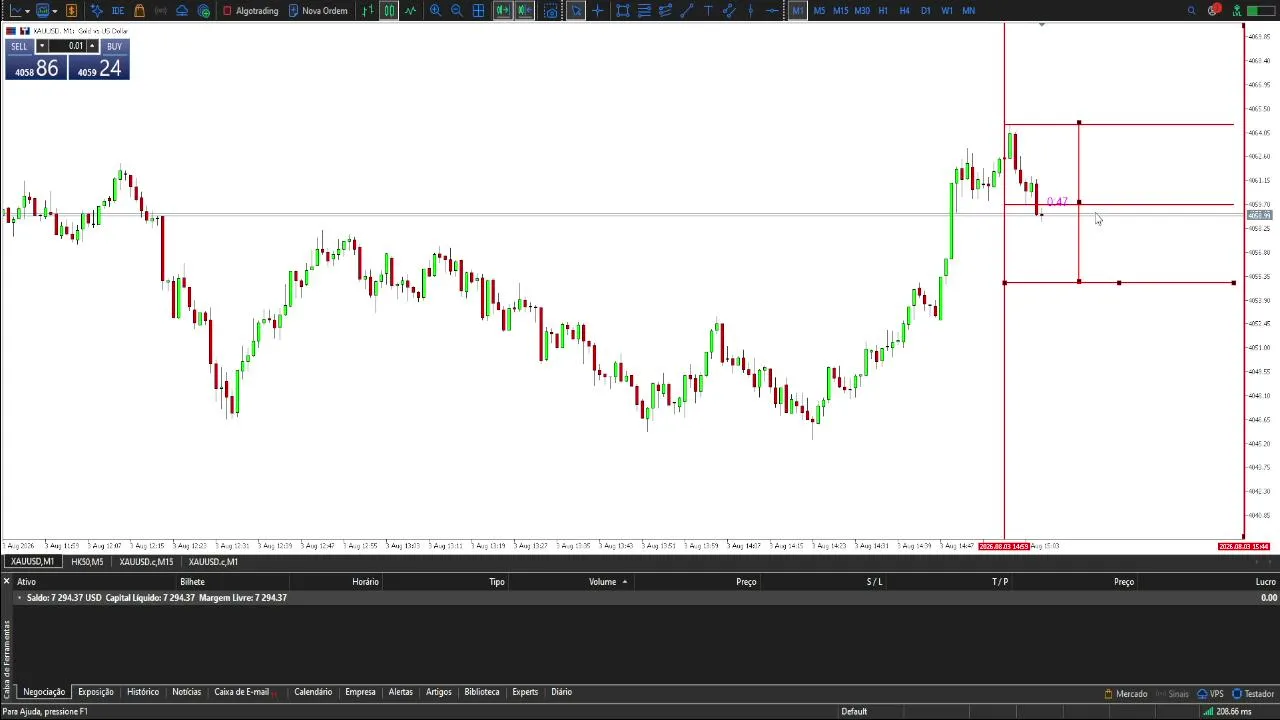Click the account level icon in top right
The width and height of the screenshot is (1280, 720).
1237,10
